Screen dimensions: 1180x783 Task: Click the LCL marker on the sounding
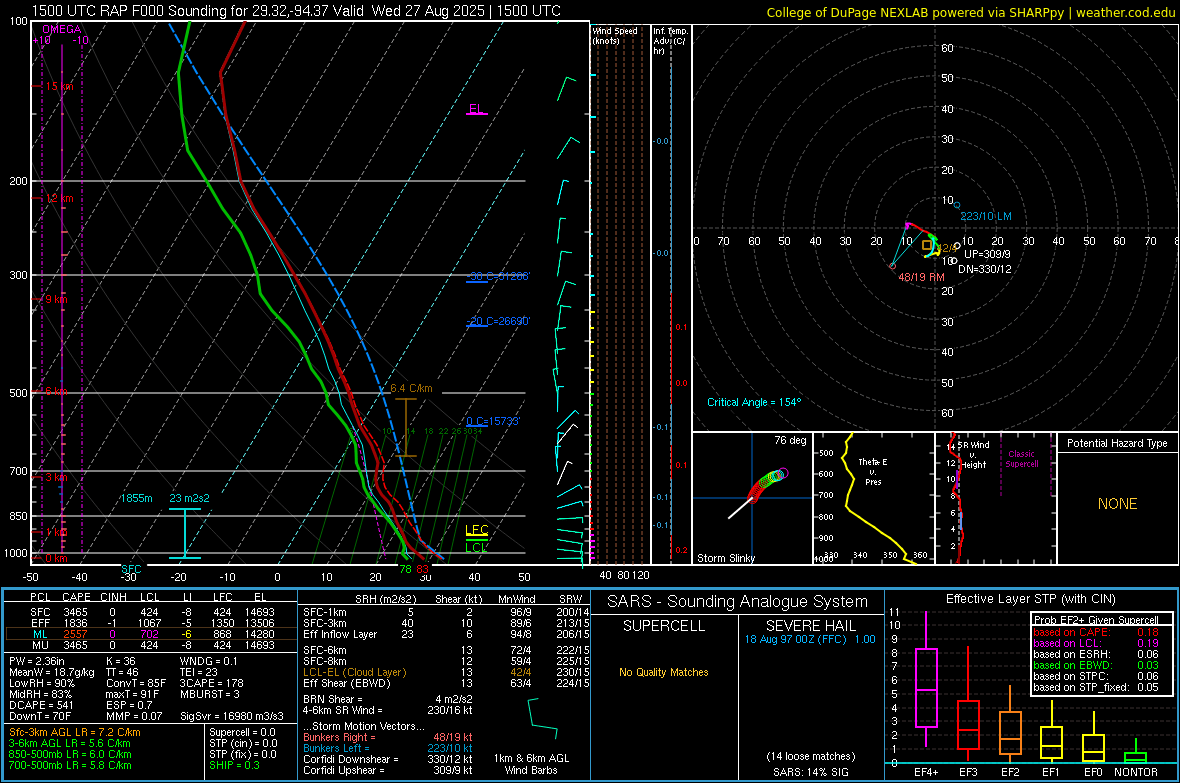(476, 547)
